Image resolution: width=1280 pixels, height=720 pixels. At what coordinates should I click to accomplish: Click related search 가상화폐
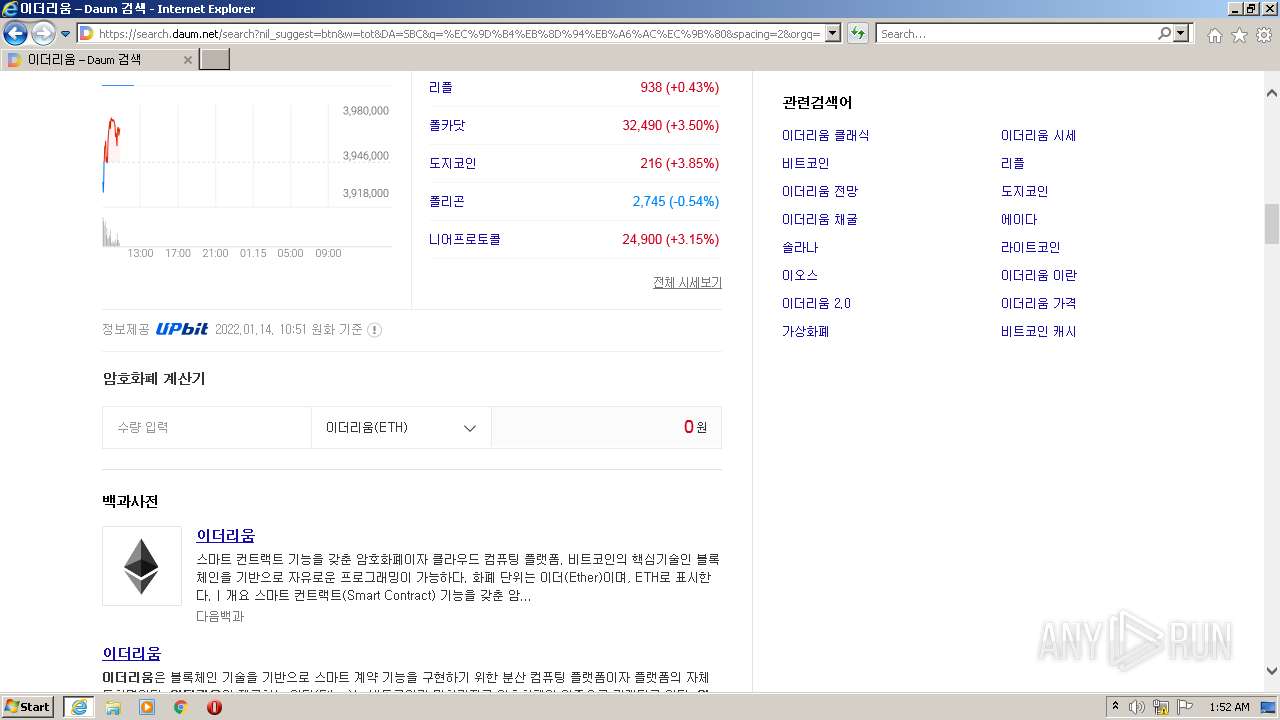805,331
